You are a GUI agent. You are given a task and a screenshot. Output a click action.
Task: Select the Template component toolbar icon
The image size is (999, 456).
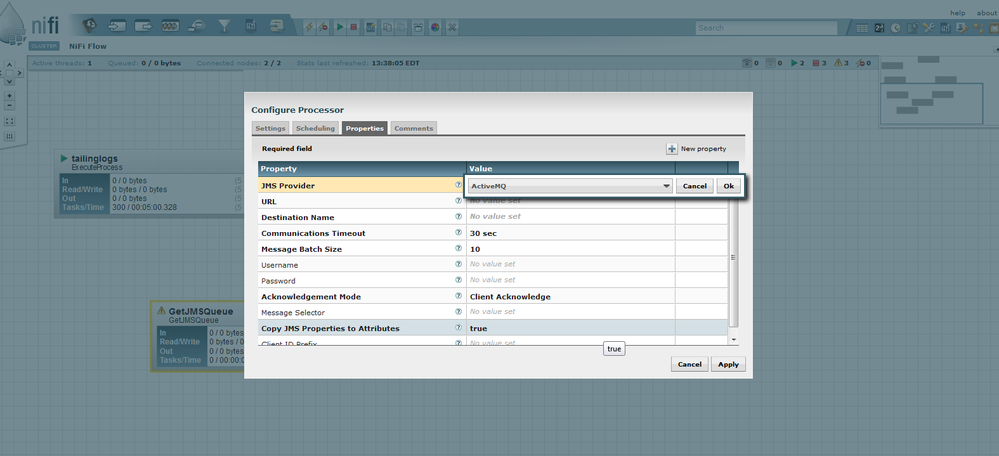[250, 26]
